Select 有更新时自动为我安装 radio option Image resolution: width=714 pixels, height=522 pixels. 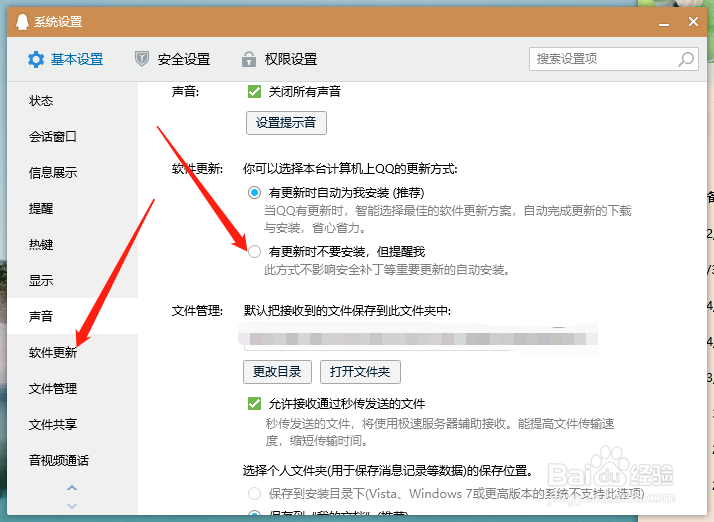(x=255, y=193)
